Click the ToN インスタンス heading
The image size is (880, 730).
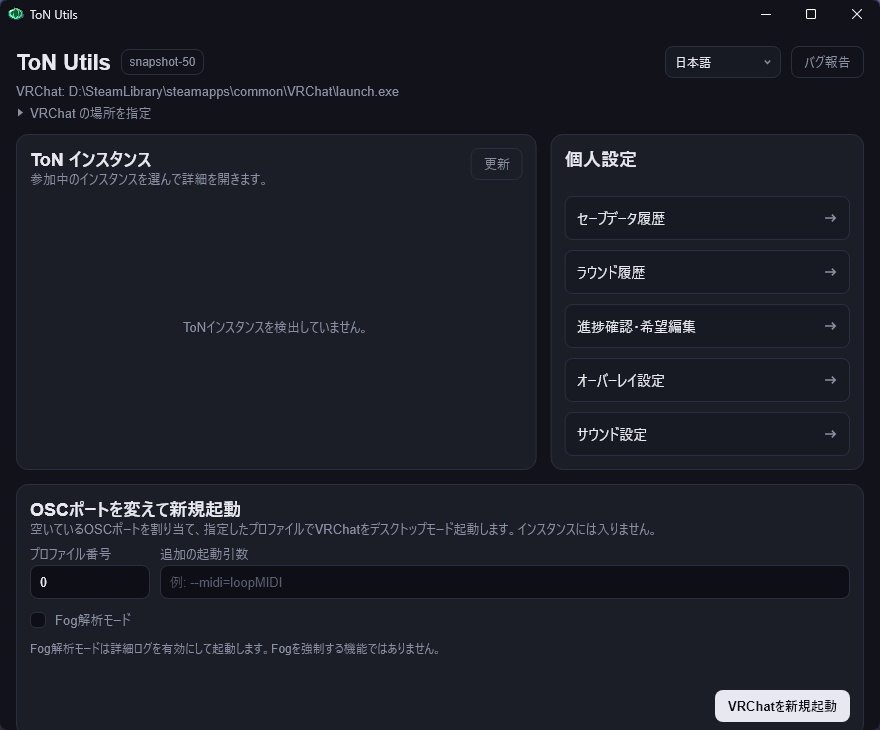point(91,160)
